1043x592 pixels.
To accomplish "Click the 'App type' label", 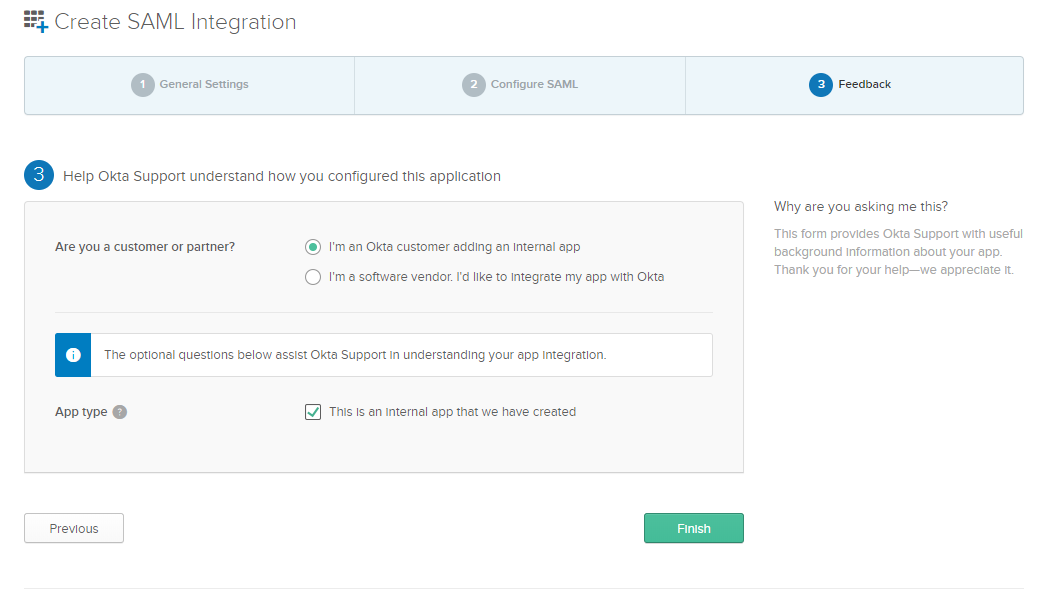I will pos(81,412).
